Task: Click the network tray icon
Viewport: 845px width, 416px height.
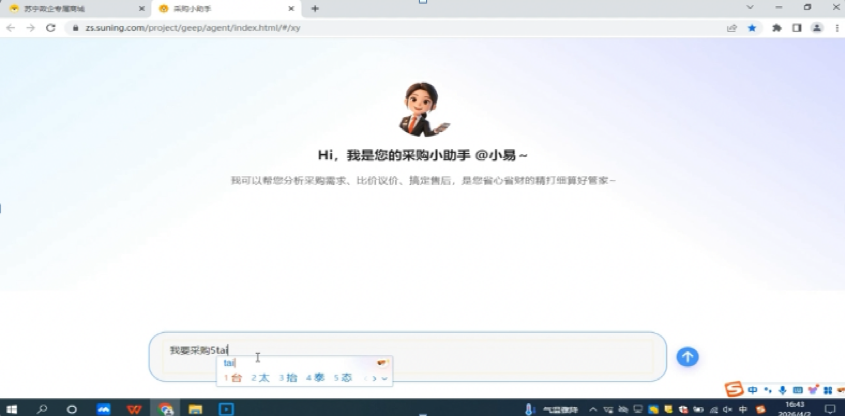Action: tap(714, 410)
